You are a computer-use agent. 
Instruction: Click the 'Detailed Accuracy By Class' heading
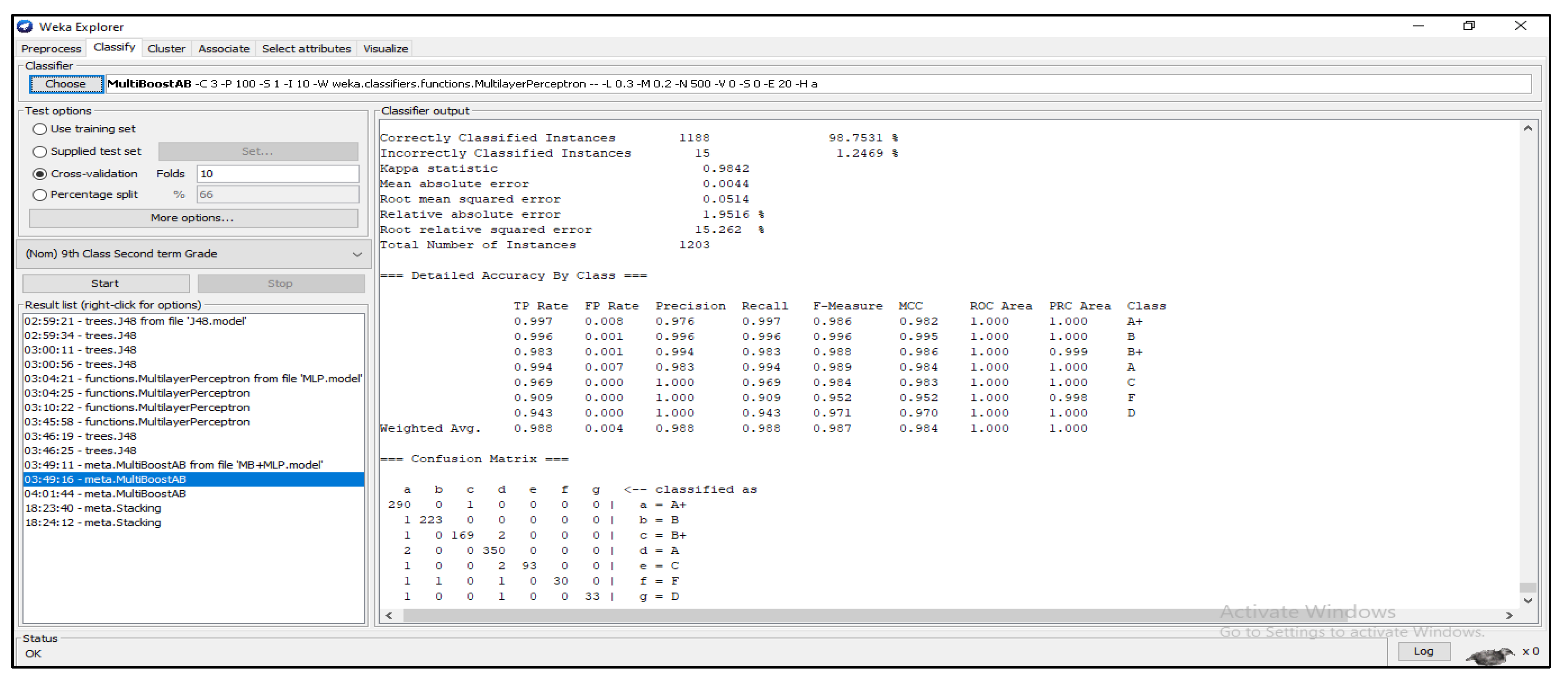pos(513,276)
